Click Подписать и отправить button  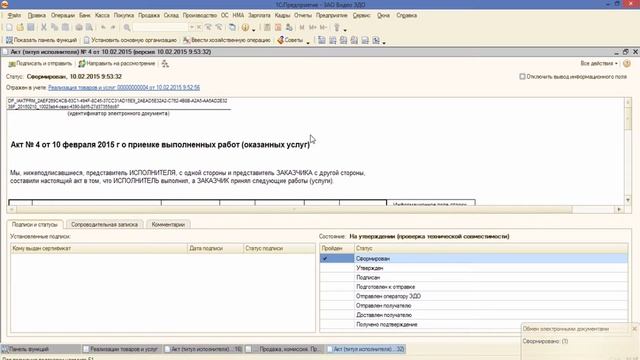point(40,64)
